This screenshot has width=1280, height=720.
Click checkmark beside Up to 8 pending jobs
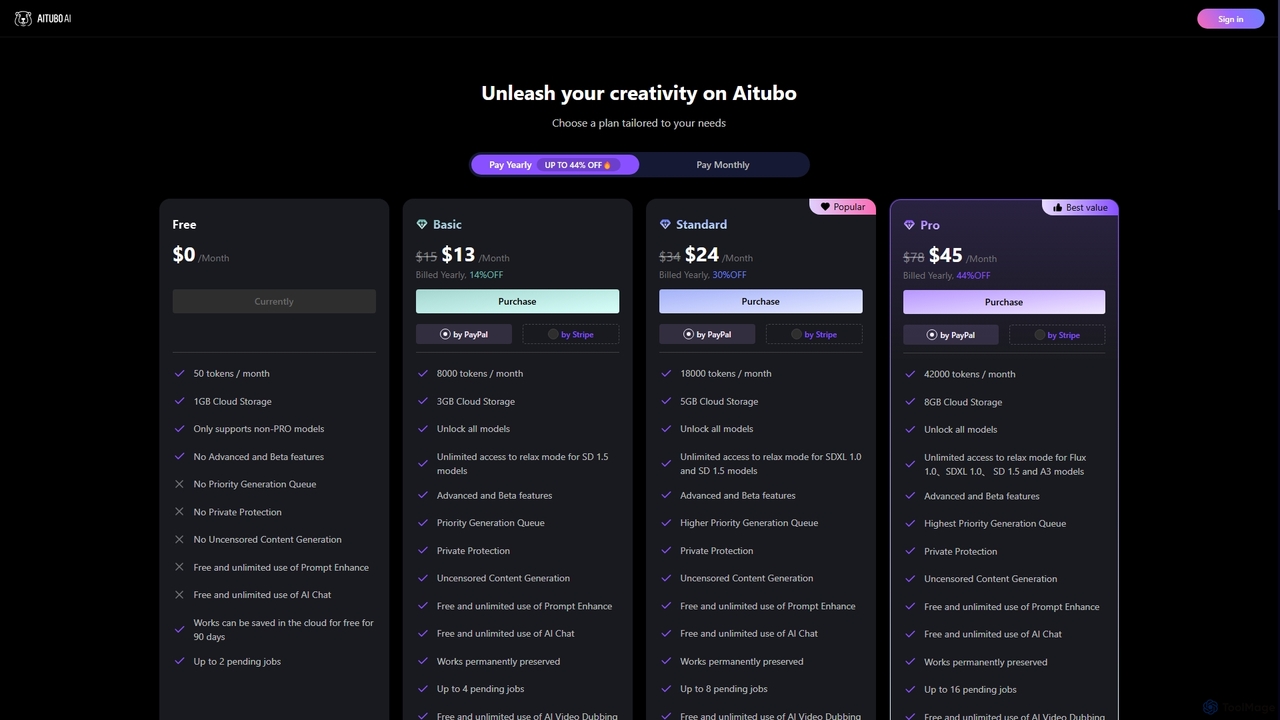[666, 689]
